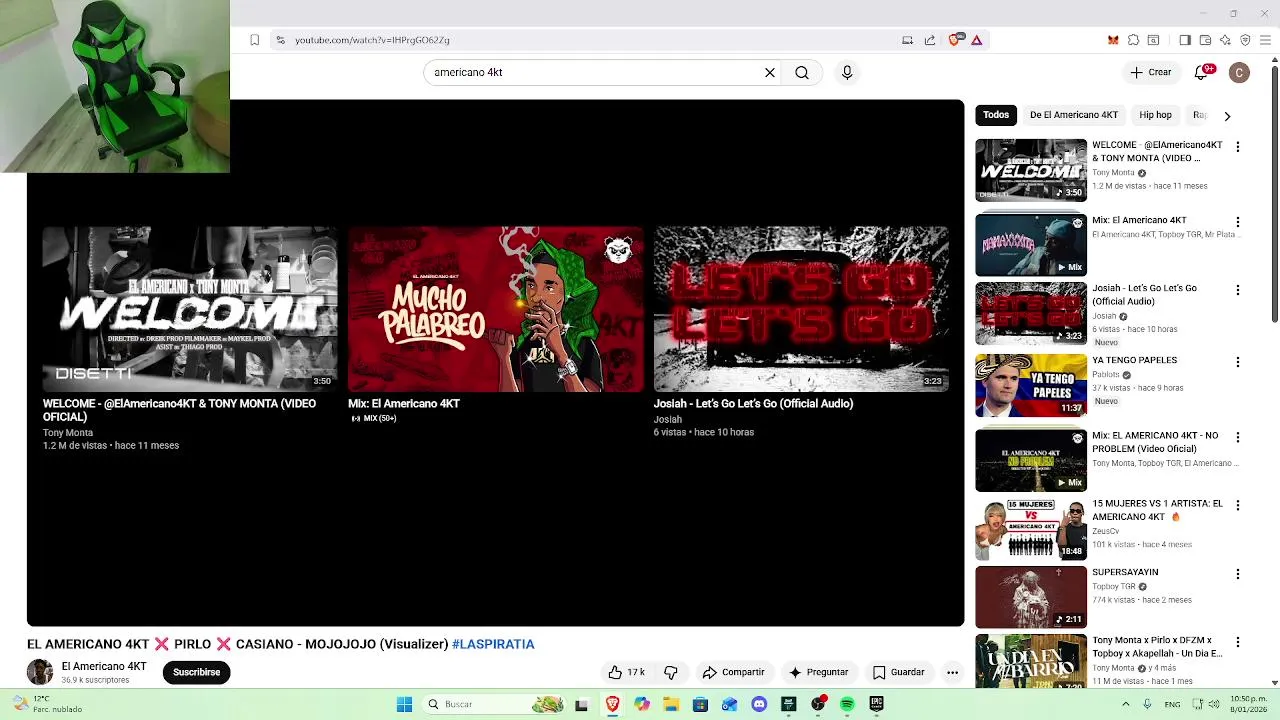Open the MetaMask fox extension
The image size is (1280, 720).
[1113, 40]
